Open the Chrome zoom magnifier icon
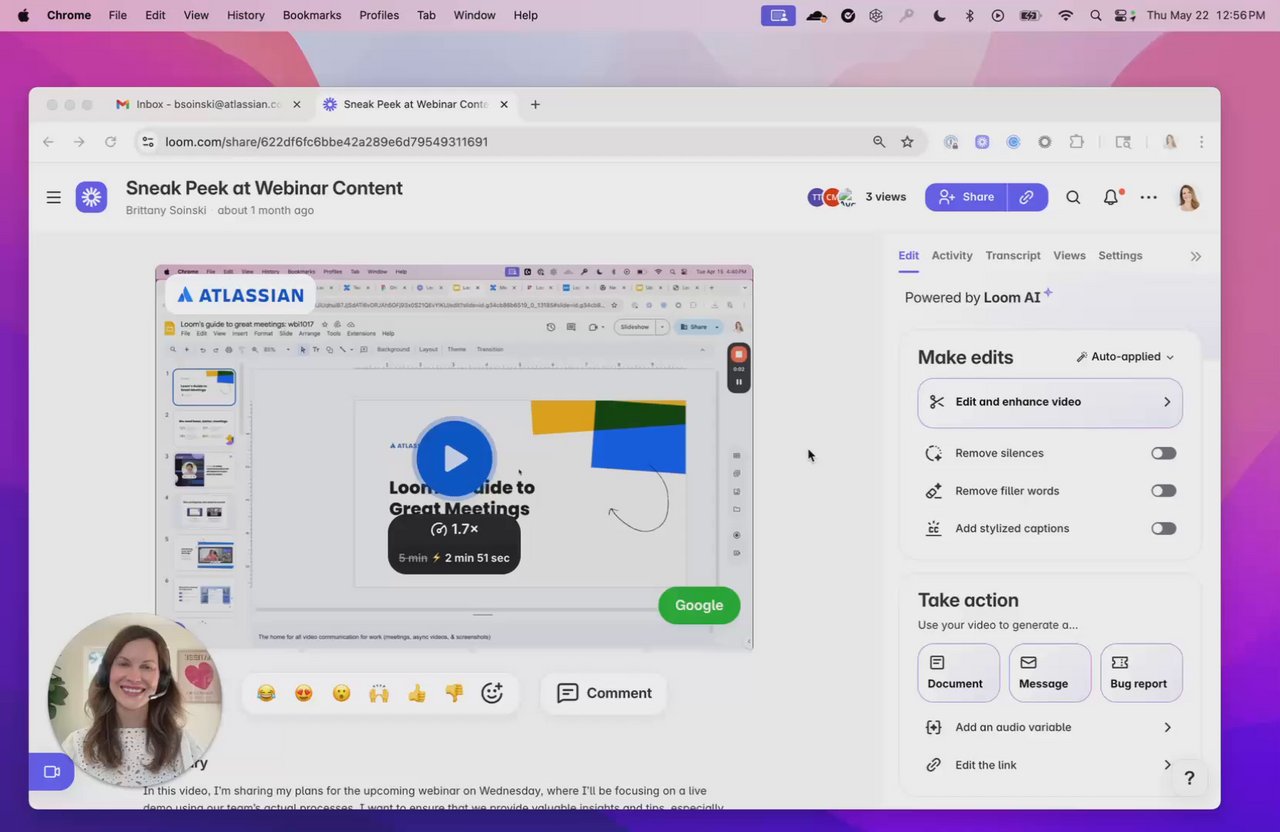The width and height of the screenshot is (1280, 832). coord(879,142)
